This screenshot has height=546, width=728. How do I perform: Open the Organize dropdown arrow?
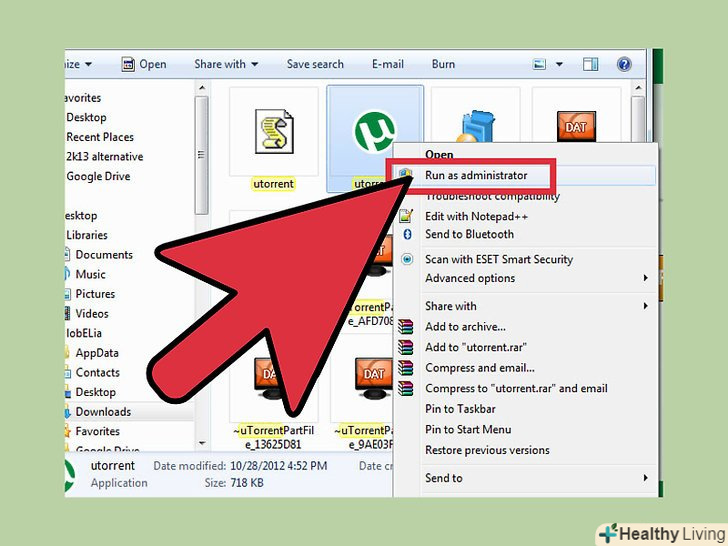pos(88,64)
